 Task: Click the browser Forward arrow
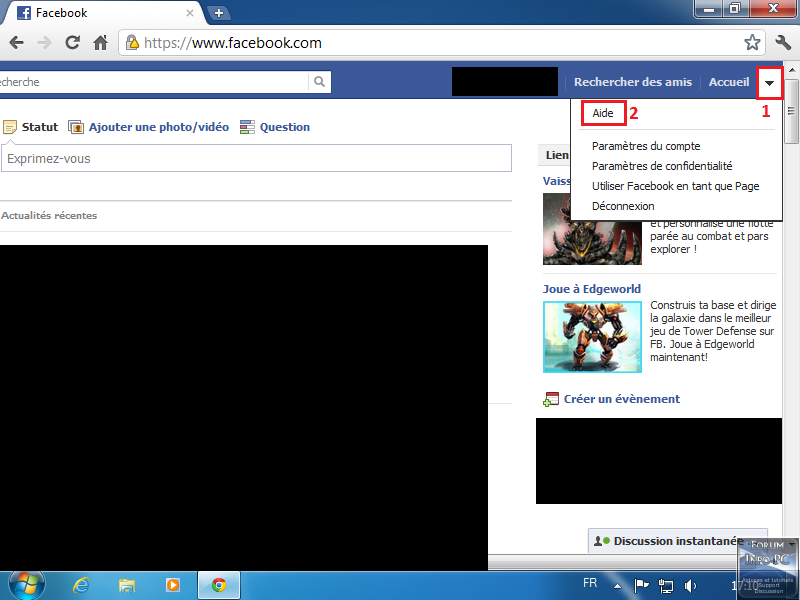(x=44, y=42)
